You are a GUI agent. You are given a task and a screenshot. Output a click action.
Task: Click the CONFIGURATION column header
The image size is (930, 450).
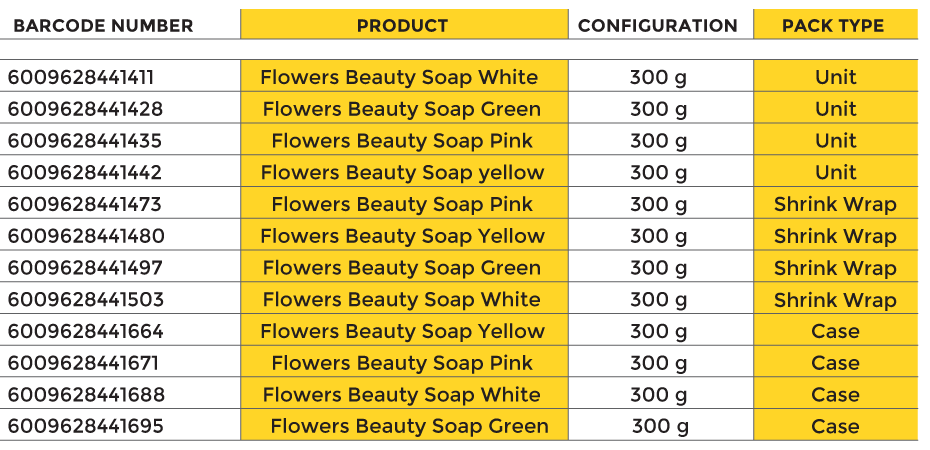pos(658,26)
